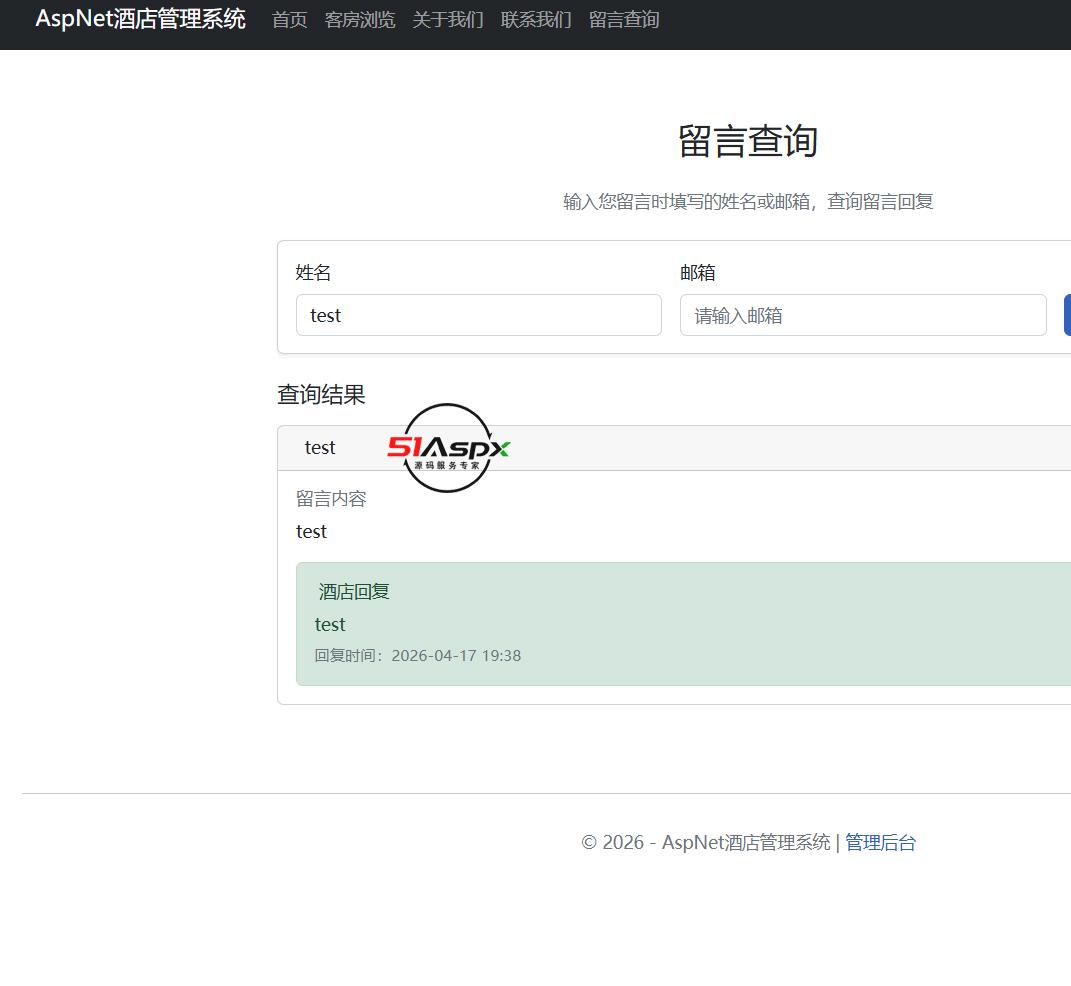
Task: Click the 留言内容 label
Action: pos(331,499)
